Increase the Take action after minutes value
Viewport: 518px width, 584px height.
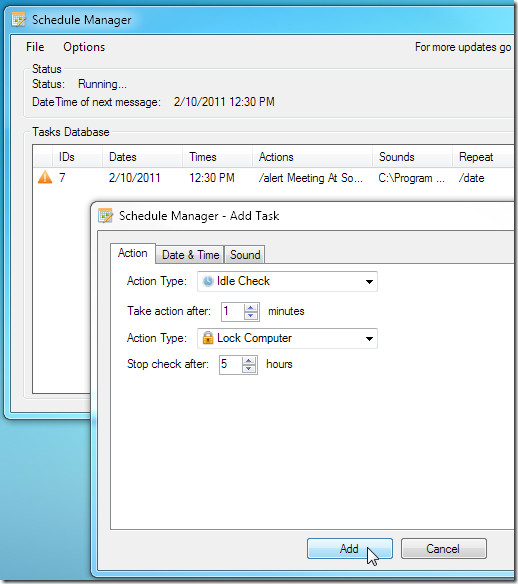pyautogui.click(x=251, y=308)
